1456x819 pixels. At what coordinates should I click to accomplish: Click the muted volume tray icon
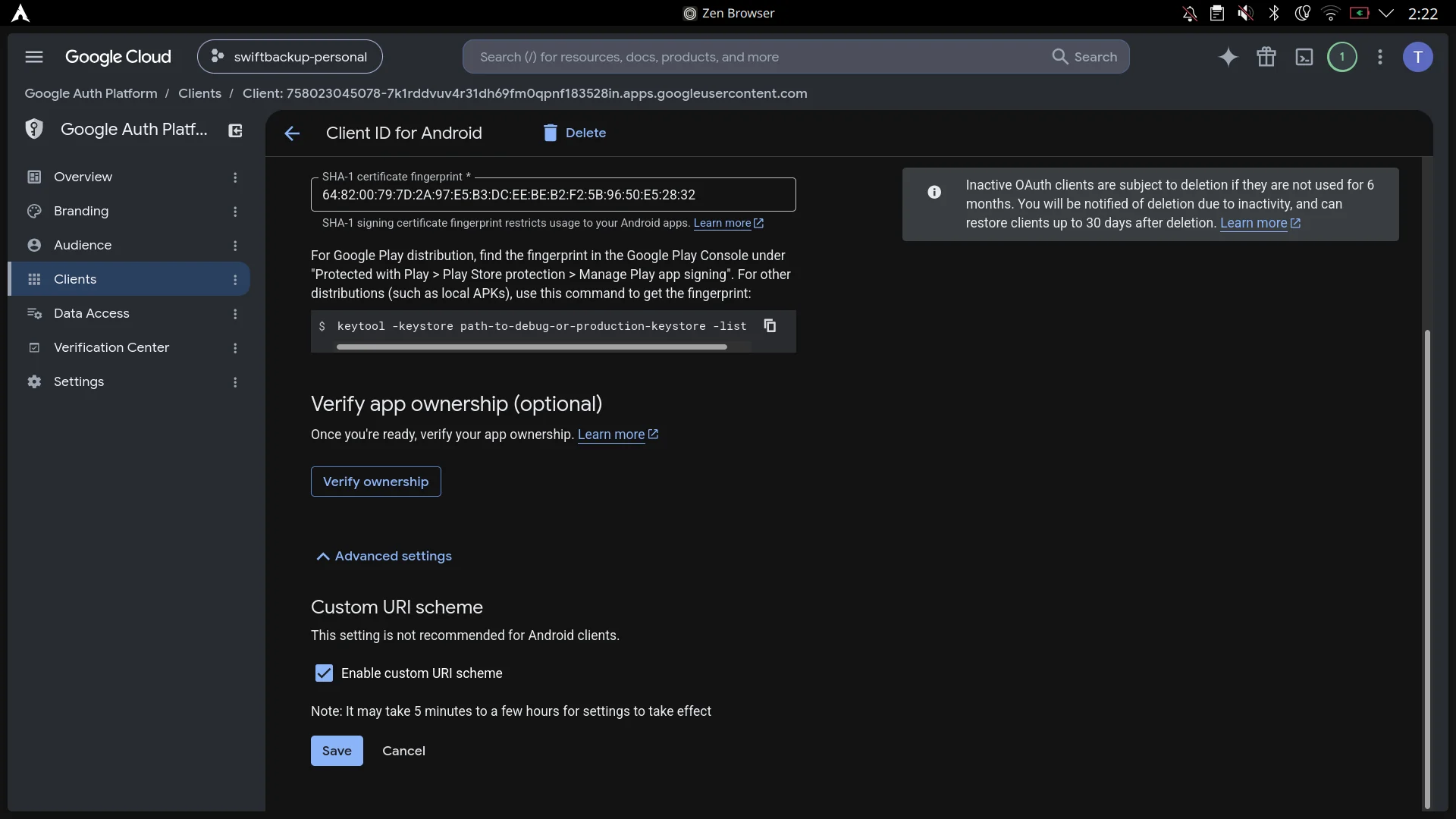1244,13
